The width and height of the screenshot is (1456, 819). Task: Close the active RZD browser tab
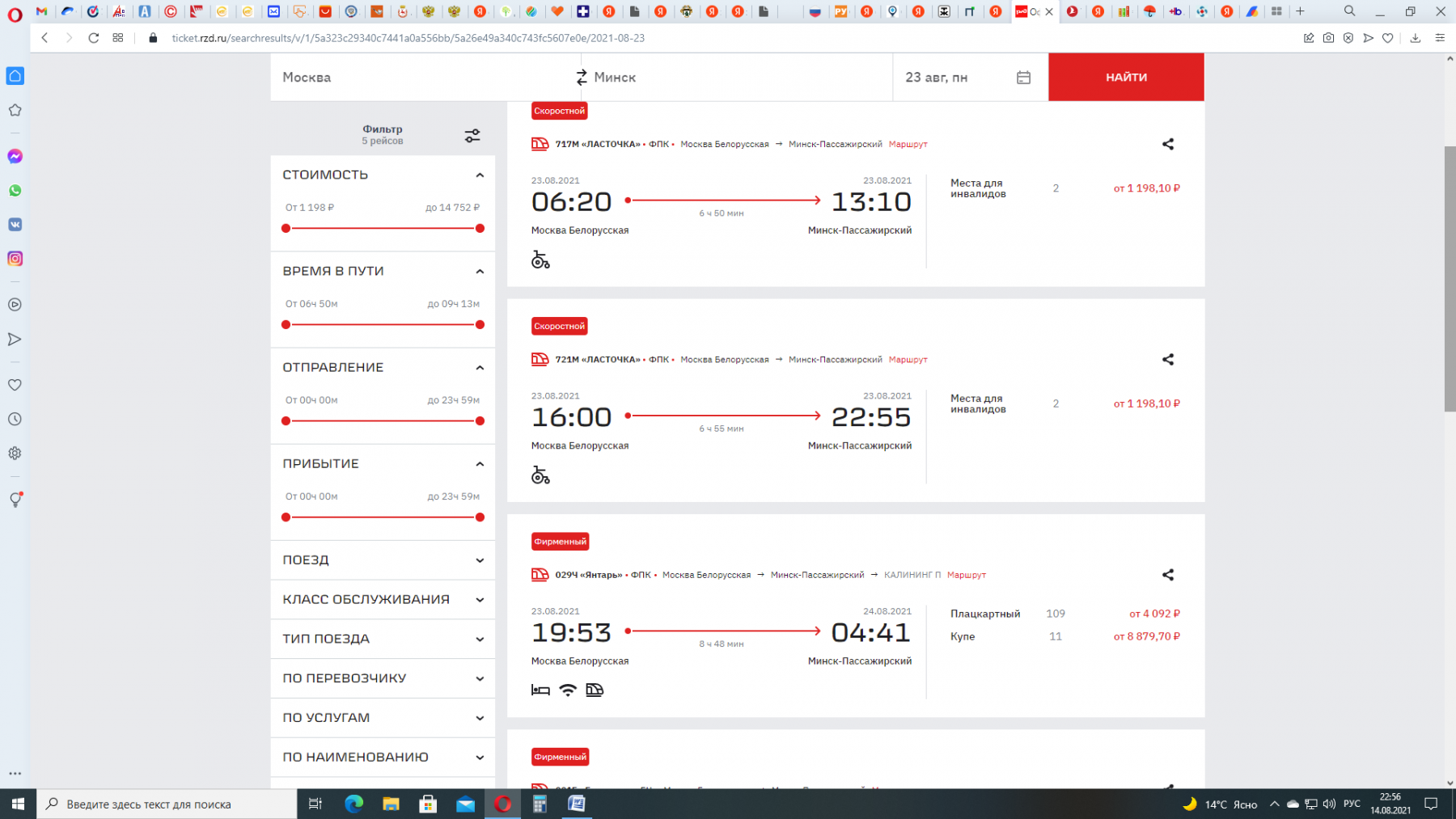click(1049, 11)
